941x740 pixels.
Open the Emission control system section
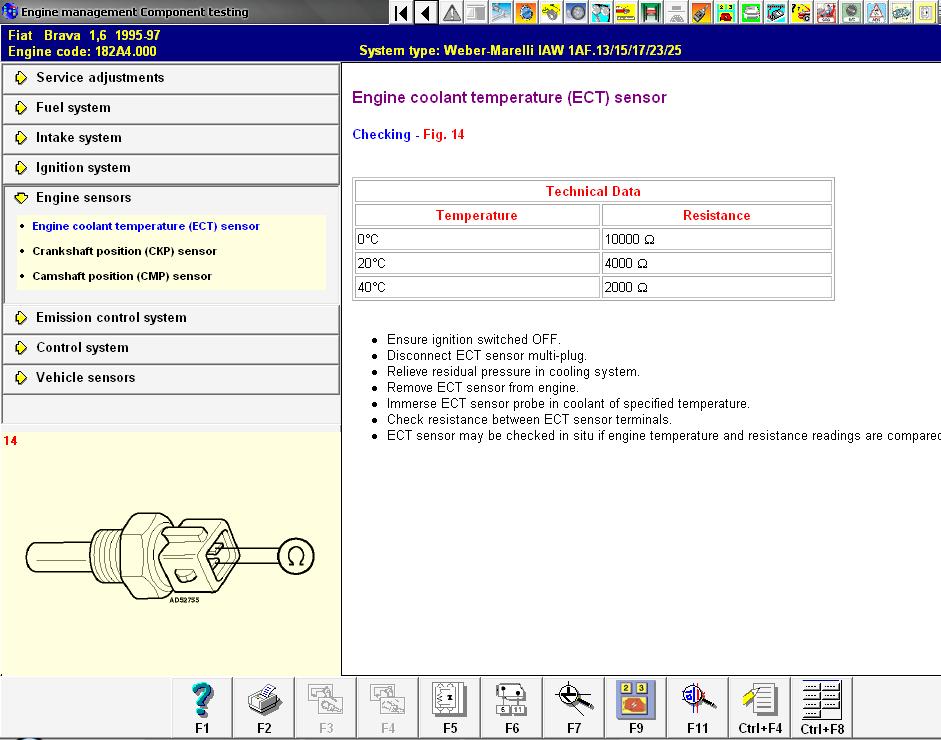click(111, 318)
